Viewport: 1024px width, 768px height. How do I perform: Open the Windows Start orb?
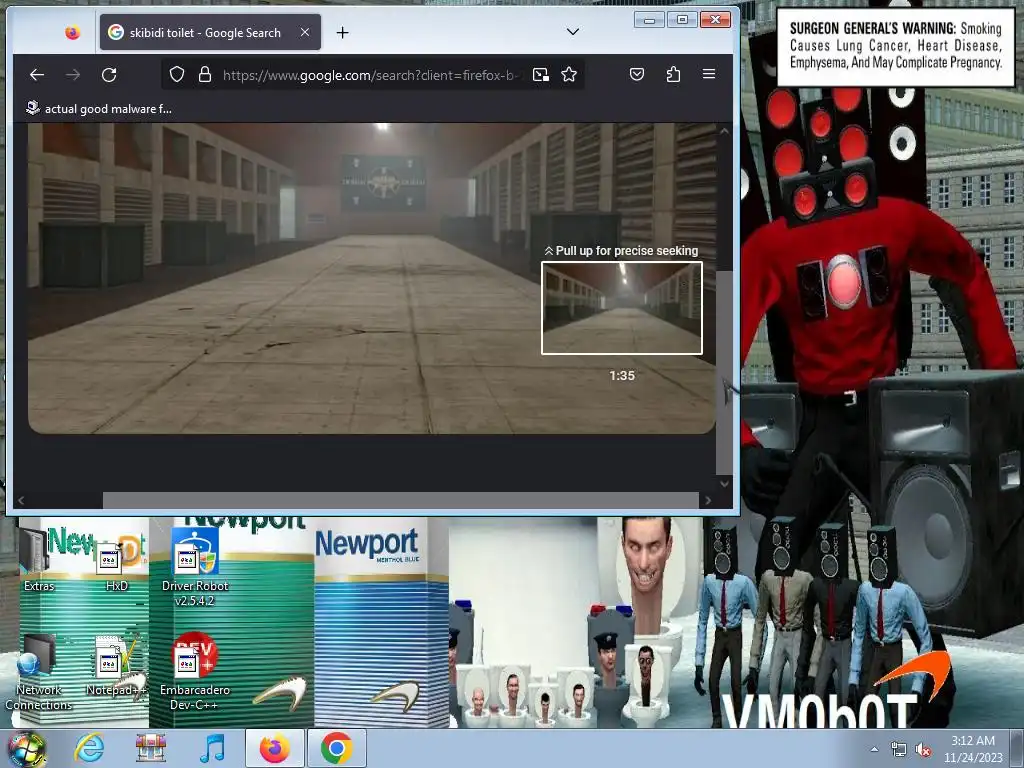[x=27, y=748]
